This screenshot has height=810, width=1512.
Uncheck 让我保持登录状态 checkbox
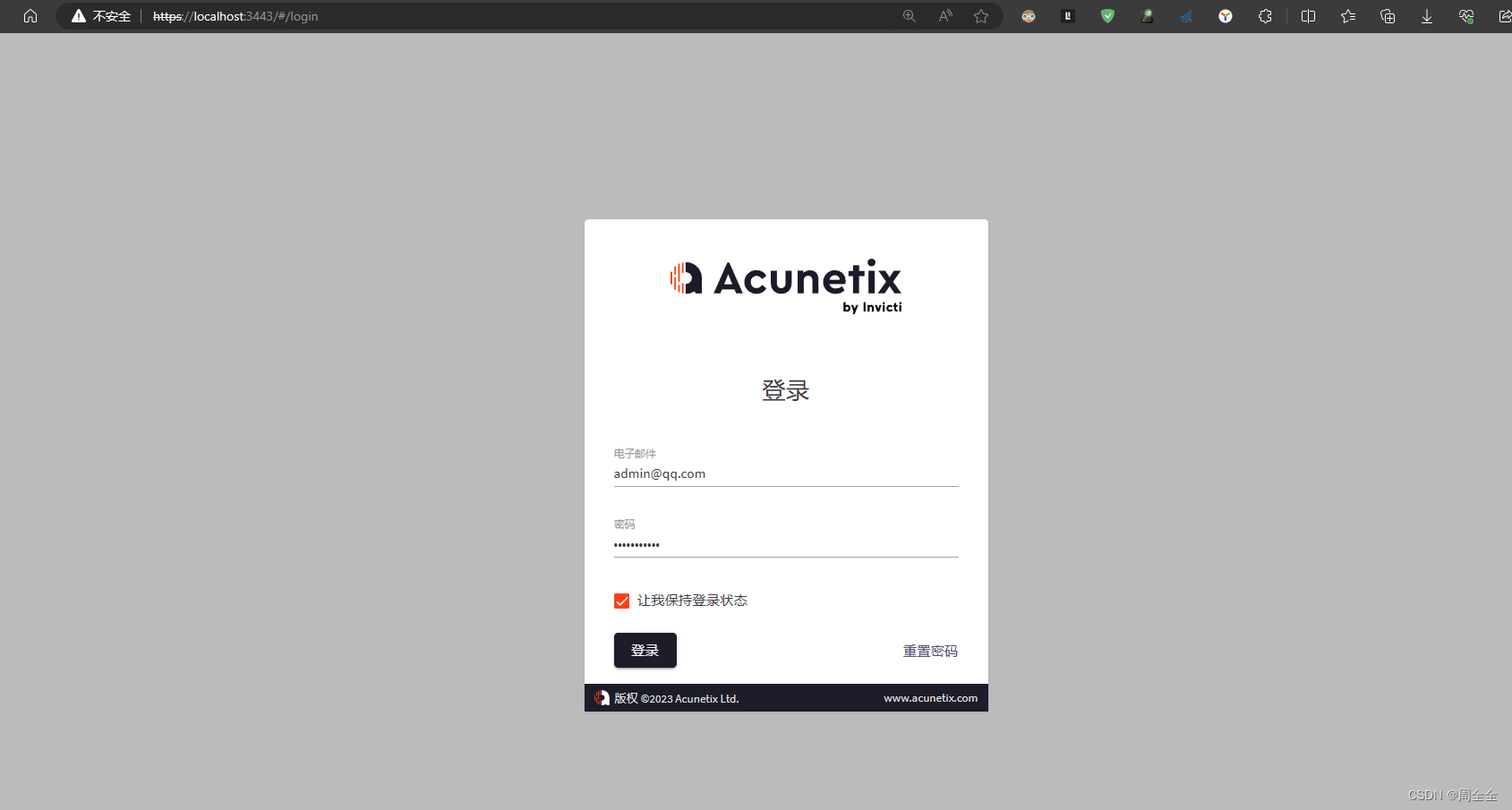pyautogui.click(x=621, y=601)
